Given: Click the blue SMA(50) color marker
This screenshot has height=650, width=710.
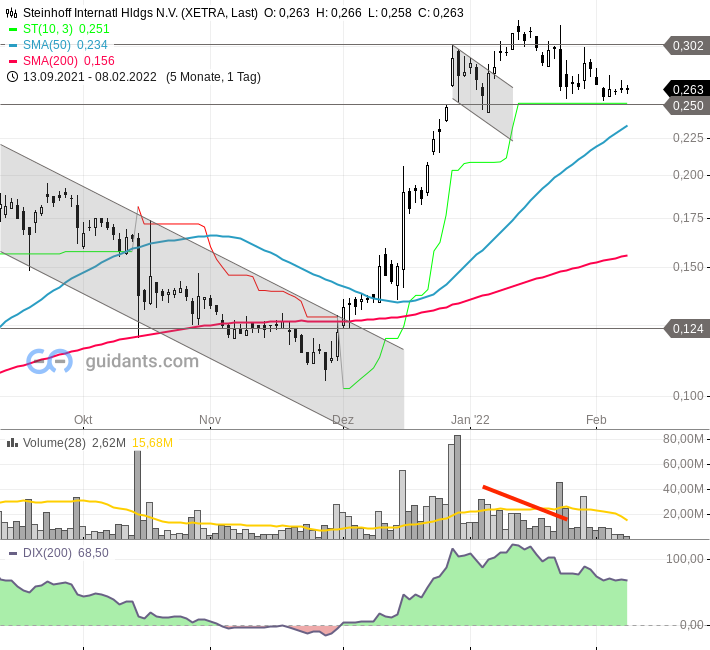Looking at the screenshot, I should [x=13, y=45].
